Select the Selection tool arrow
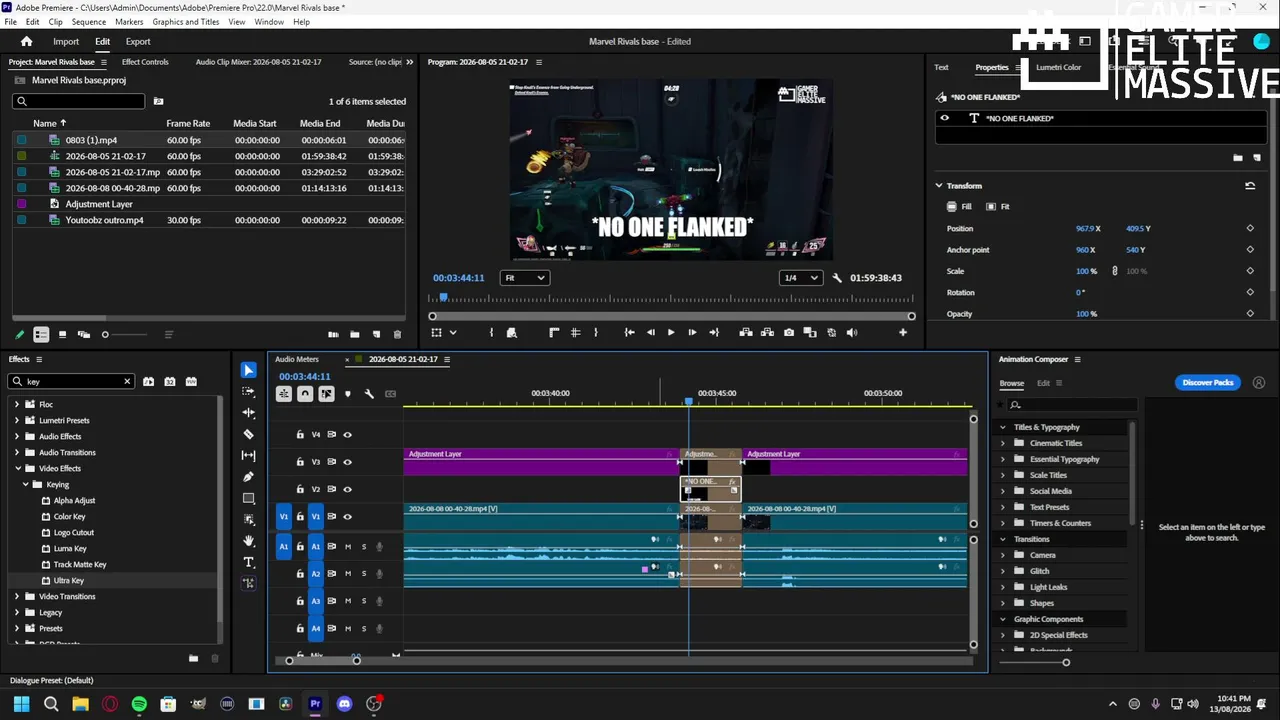1280x720 pixels. pyautogui.click(x=249, y=370)
